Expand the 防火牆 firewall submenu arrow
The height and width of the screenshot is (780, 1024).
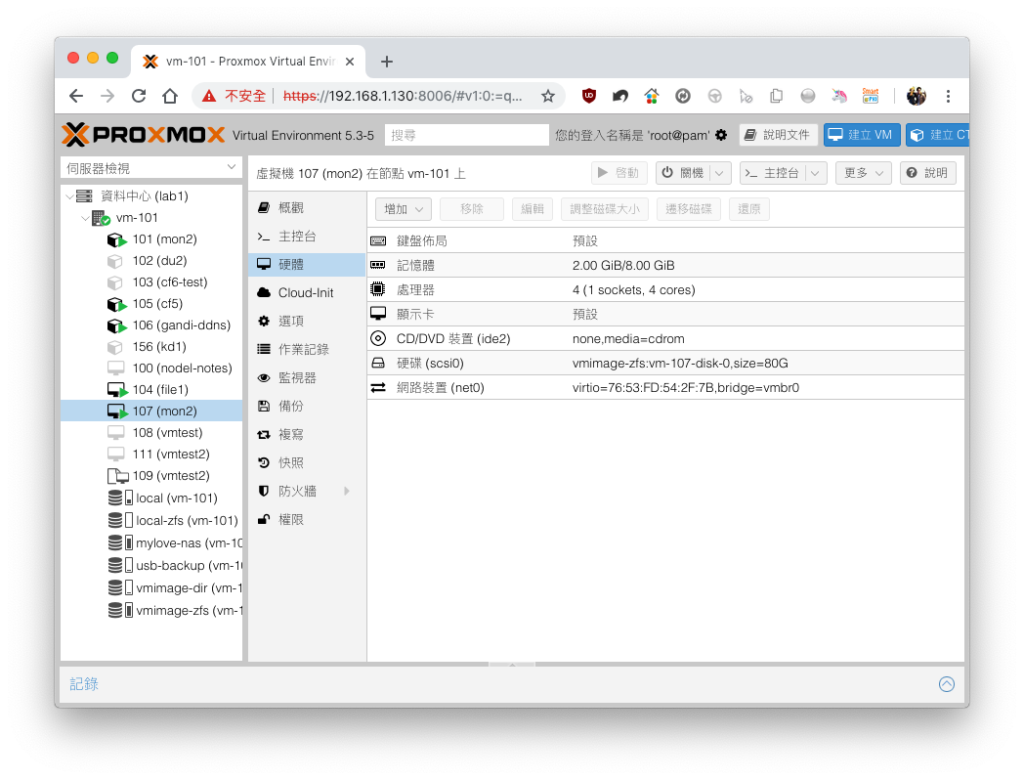click(x=347, y=491)
